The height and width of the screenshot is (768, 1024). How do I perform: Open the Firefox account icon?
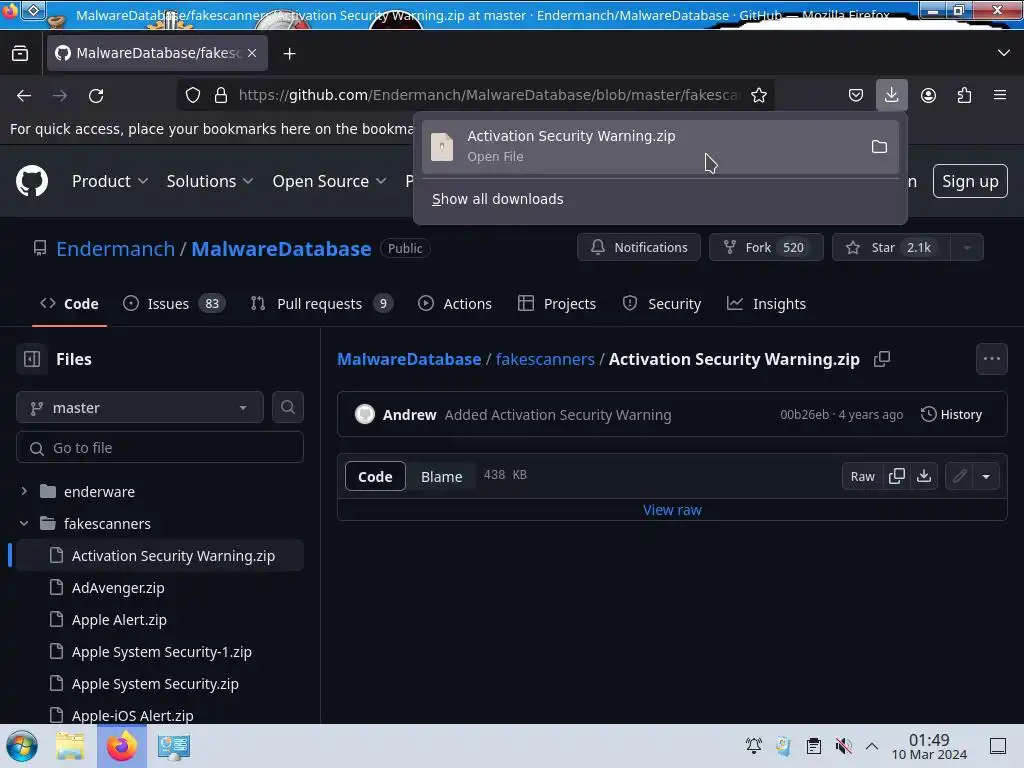tap(928, 95)
